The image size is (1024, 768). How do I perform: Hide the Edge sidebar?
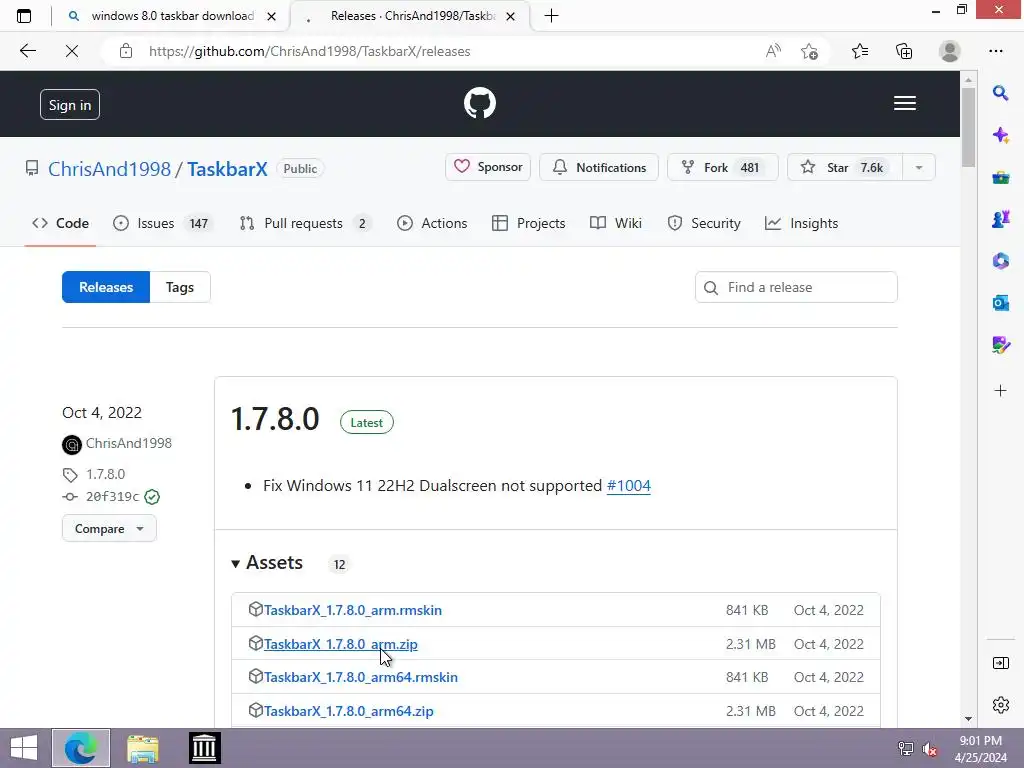point(1000,664)
